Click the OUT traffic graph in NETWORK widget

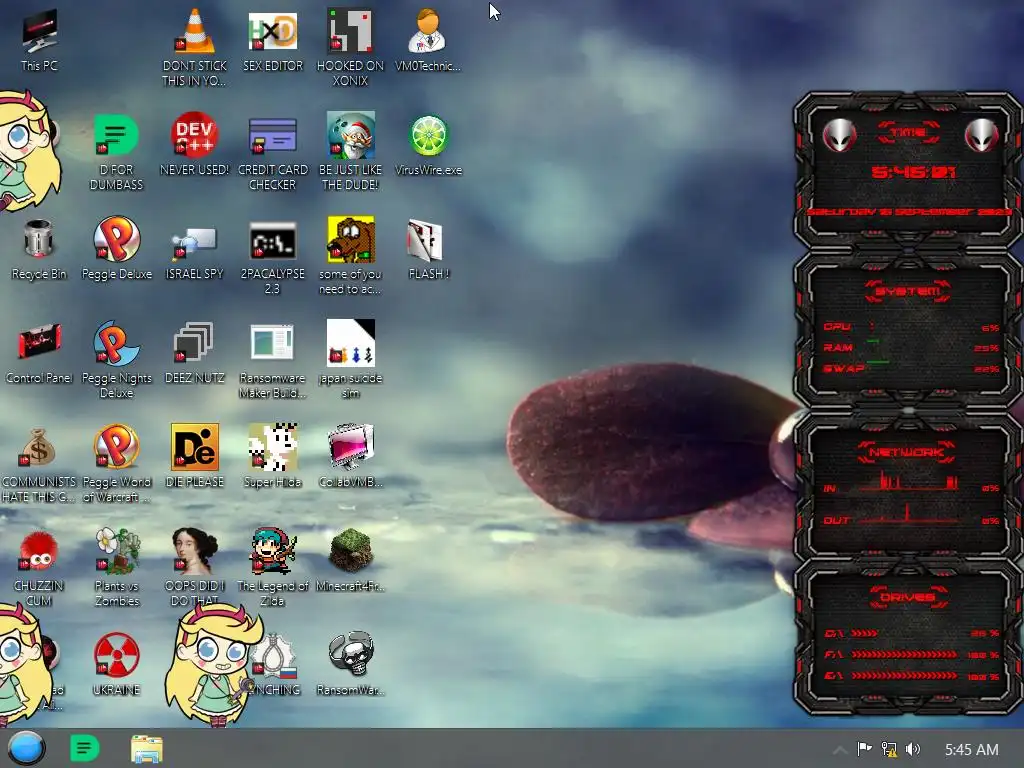pyautogui.click(x=910, y=515)
